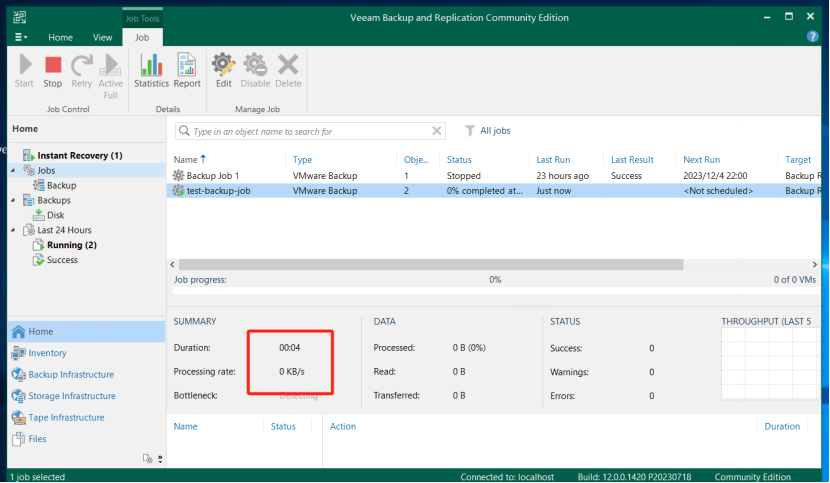Click the 0% completed status cell

pyautogui.click(x=484, y=191)
